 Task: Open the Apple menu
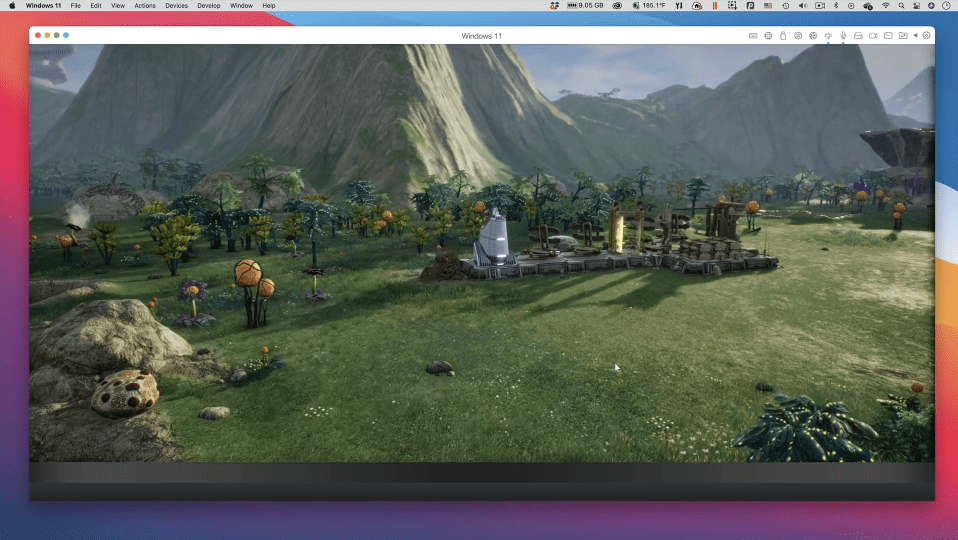[x=12, y=6]
